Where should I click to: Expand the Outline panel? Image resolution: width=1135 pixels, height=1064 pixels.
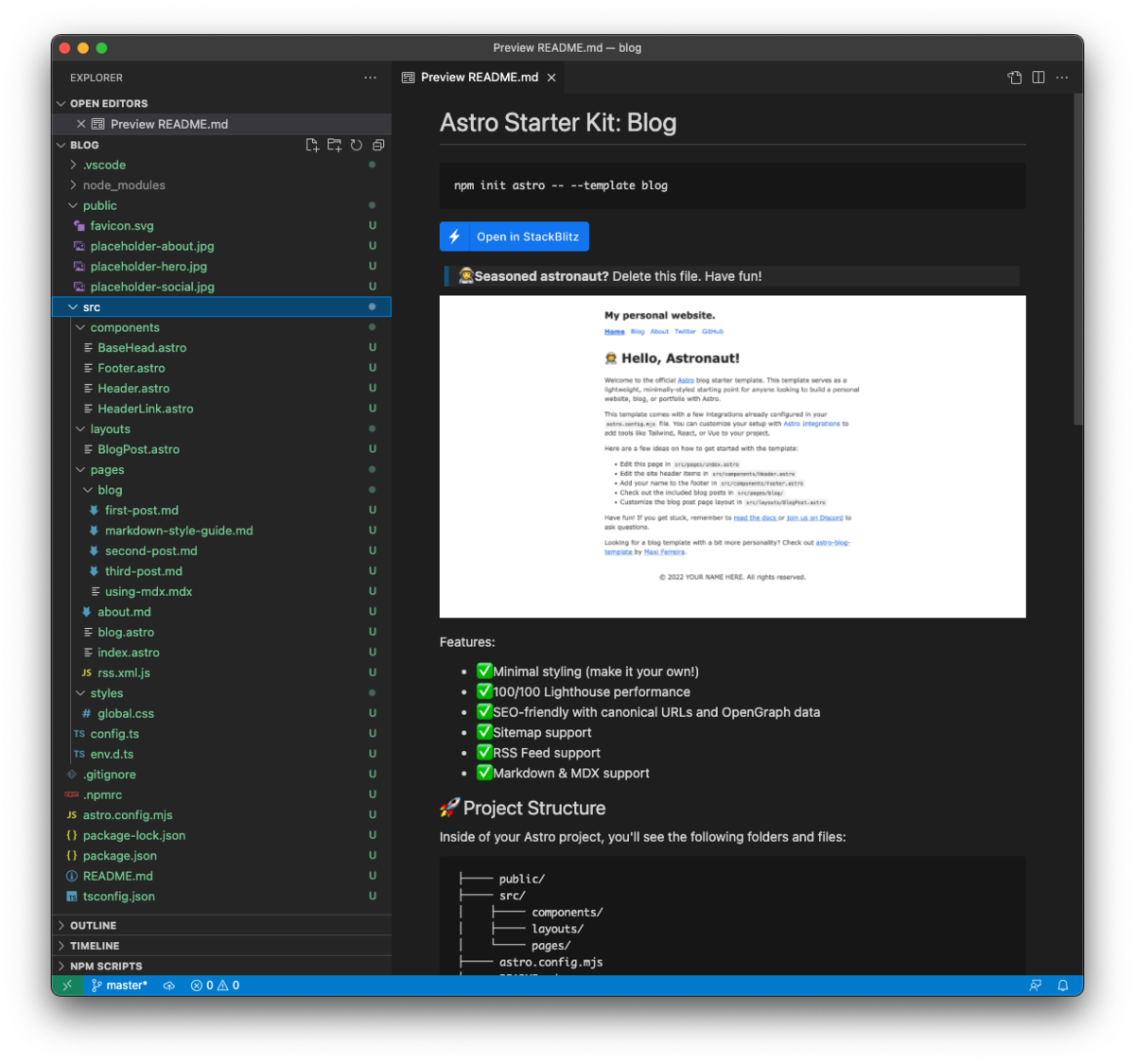pos(221,926)
